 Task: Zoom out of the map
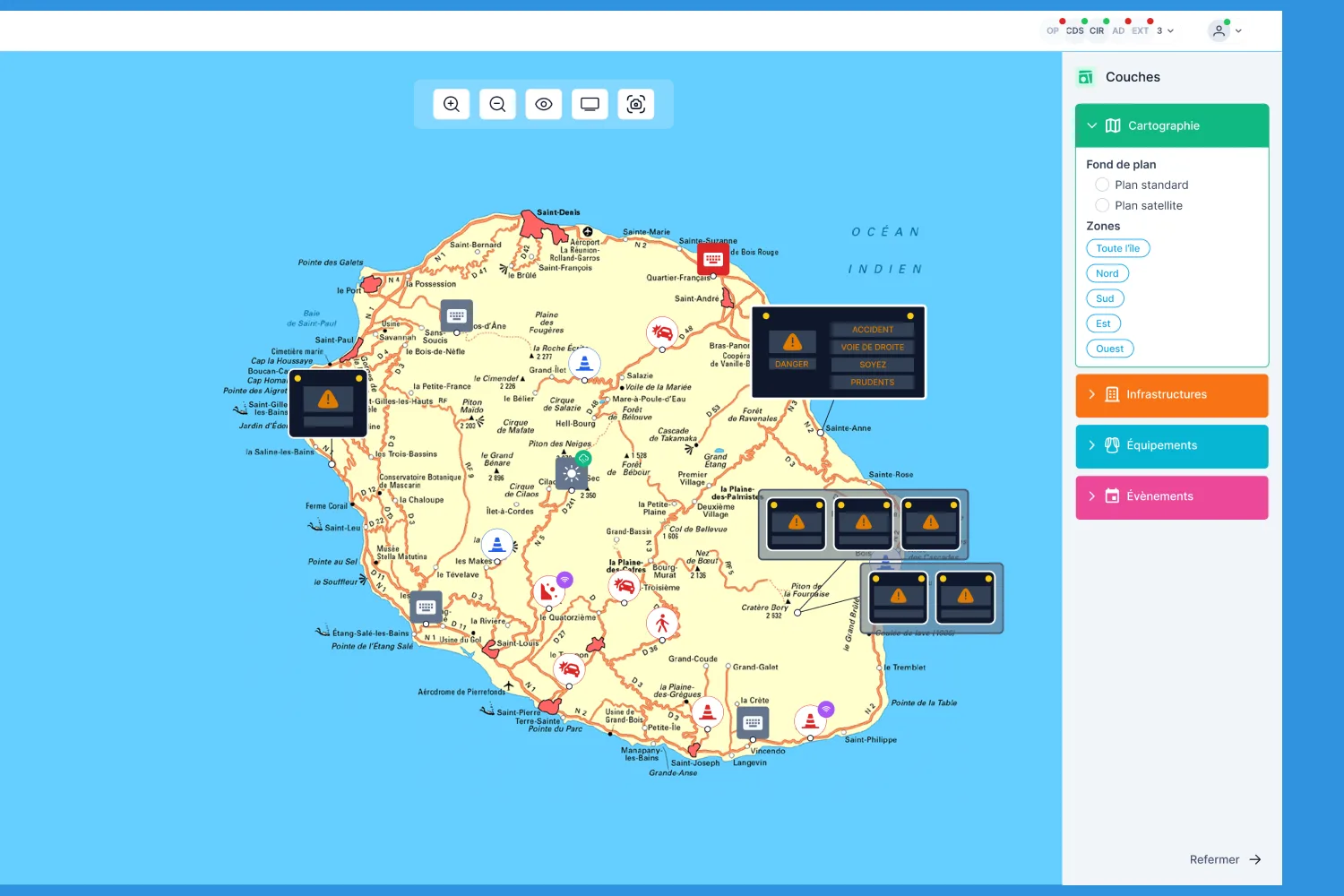[497, 104]
